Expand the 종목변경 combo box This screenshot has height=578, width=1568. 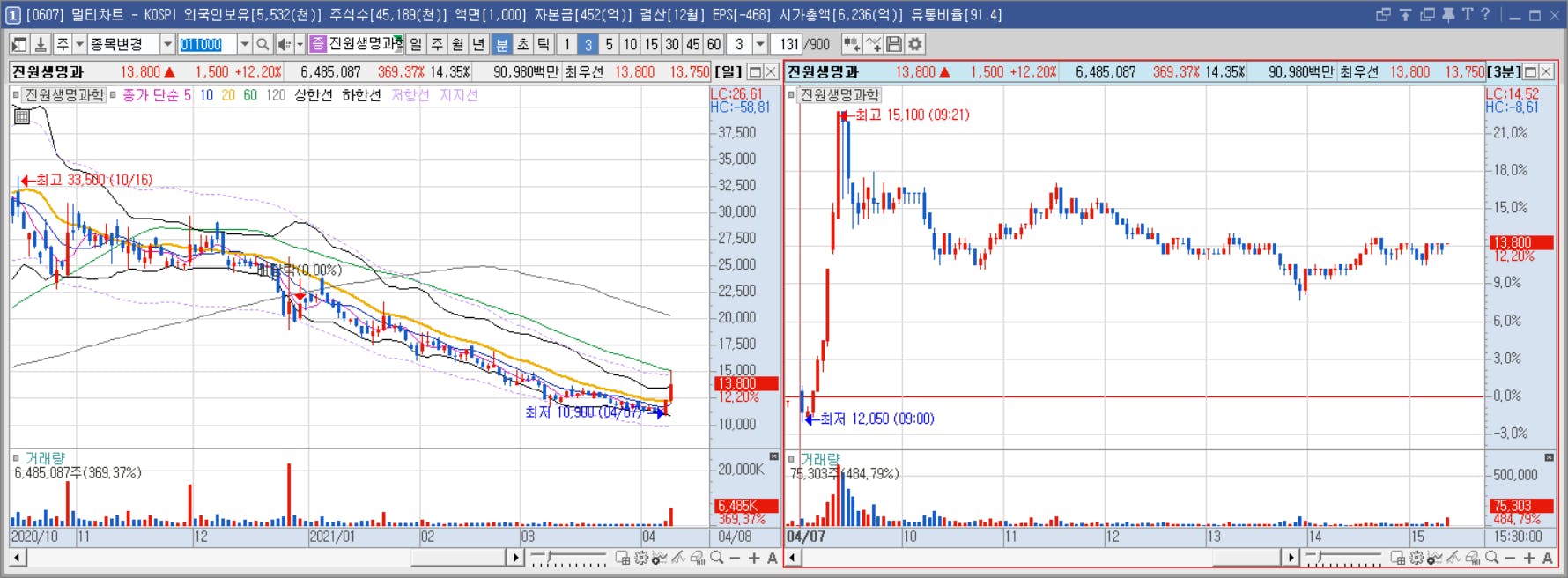[x=167, y=44]
